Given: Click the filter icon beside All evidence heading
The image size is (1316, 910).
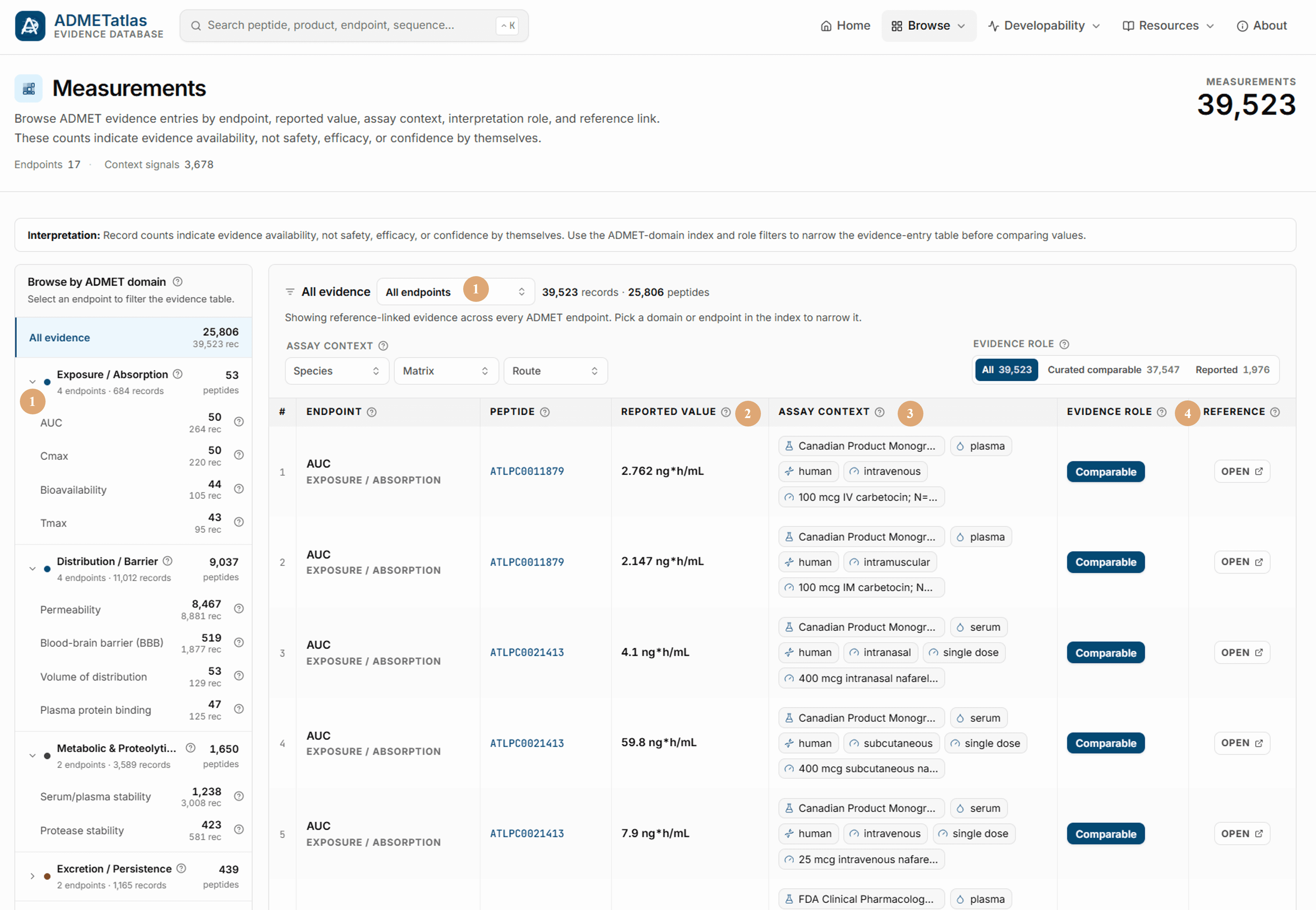Looking at the screenshot, I should click(x=290, y=292).
